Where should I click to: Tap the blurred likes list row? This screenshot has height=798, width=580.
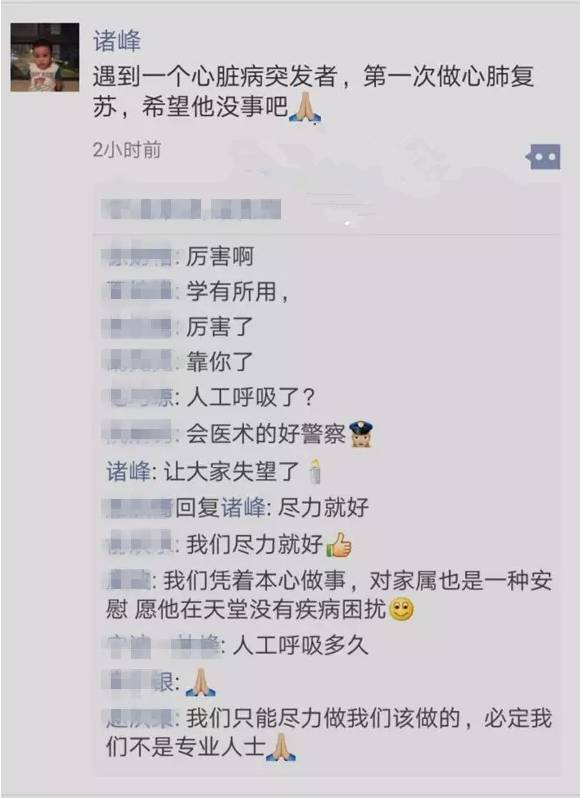pos(326,210)
